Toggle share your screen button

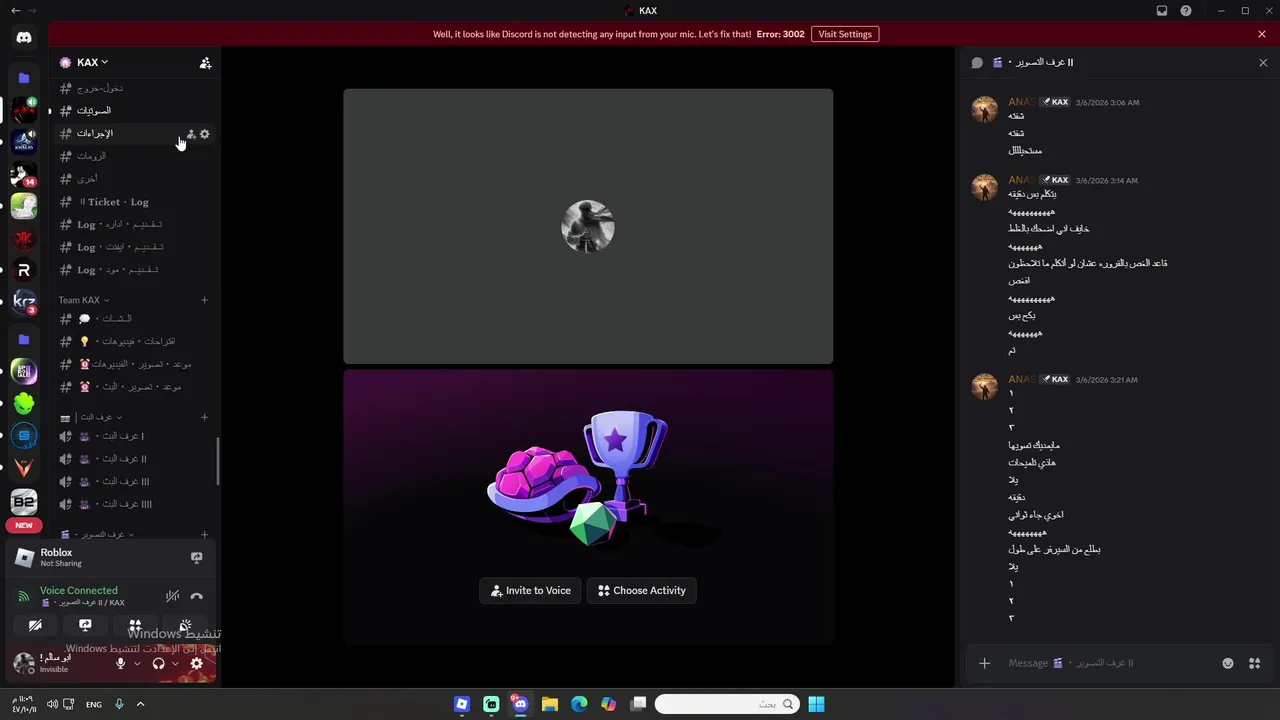pyautogui.click(x=85, y=625)
